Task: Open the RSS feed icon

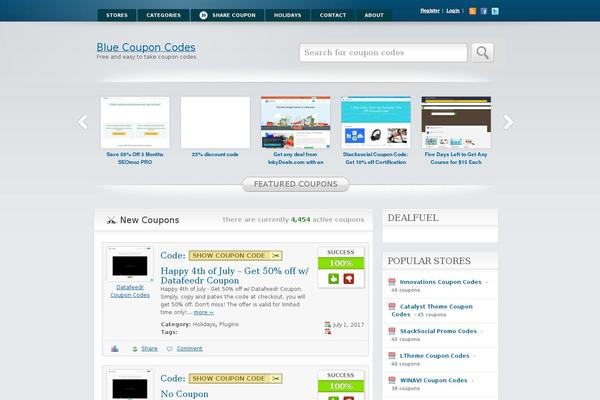Action: point(473,11)
